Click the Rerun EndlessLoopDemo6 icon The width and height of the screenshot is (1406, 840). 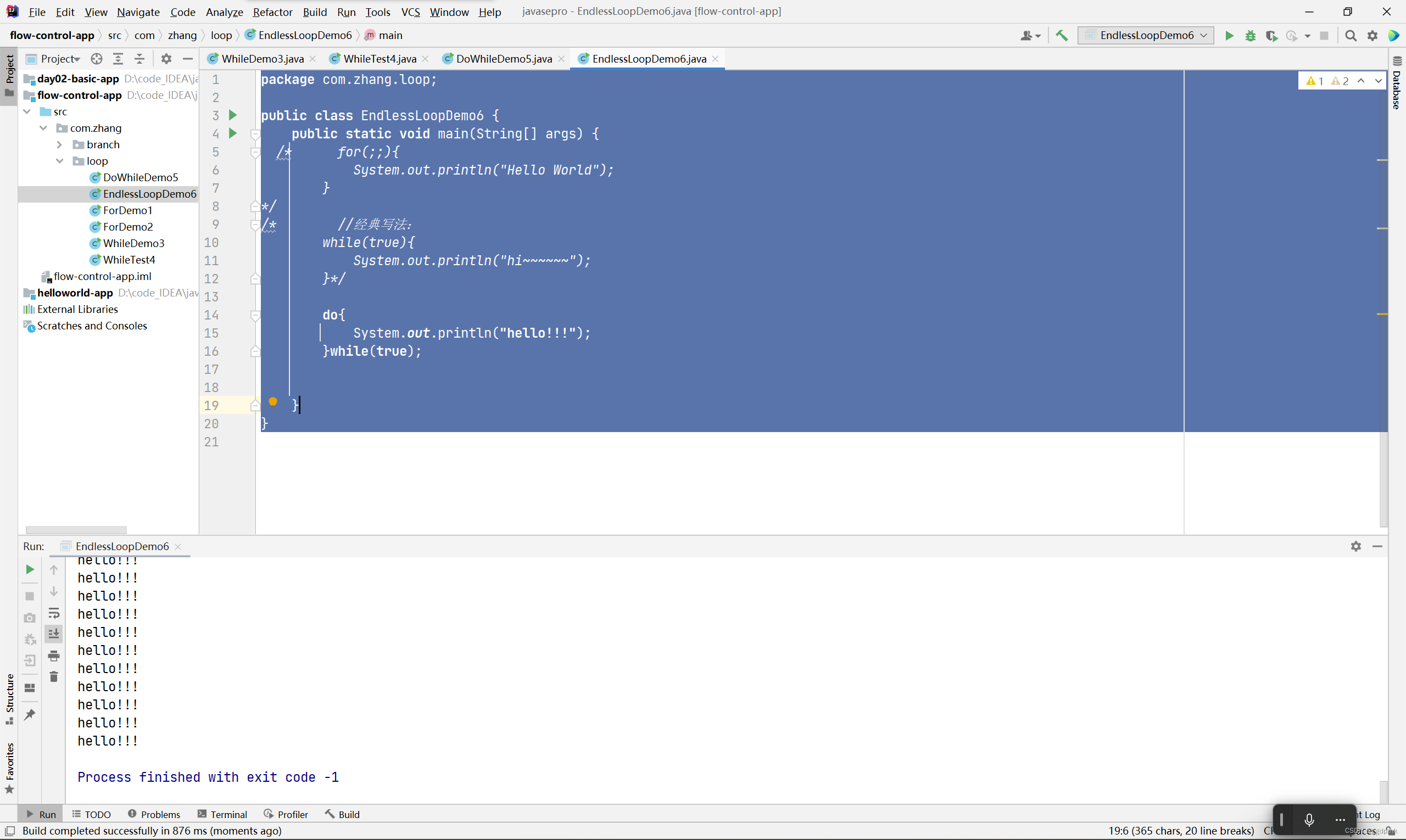coord(29,568)
